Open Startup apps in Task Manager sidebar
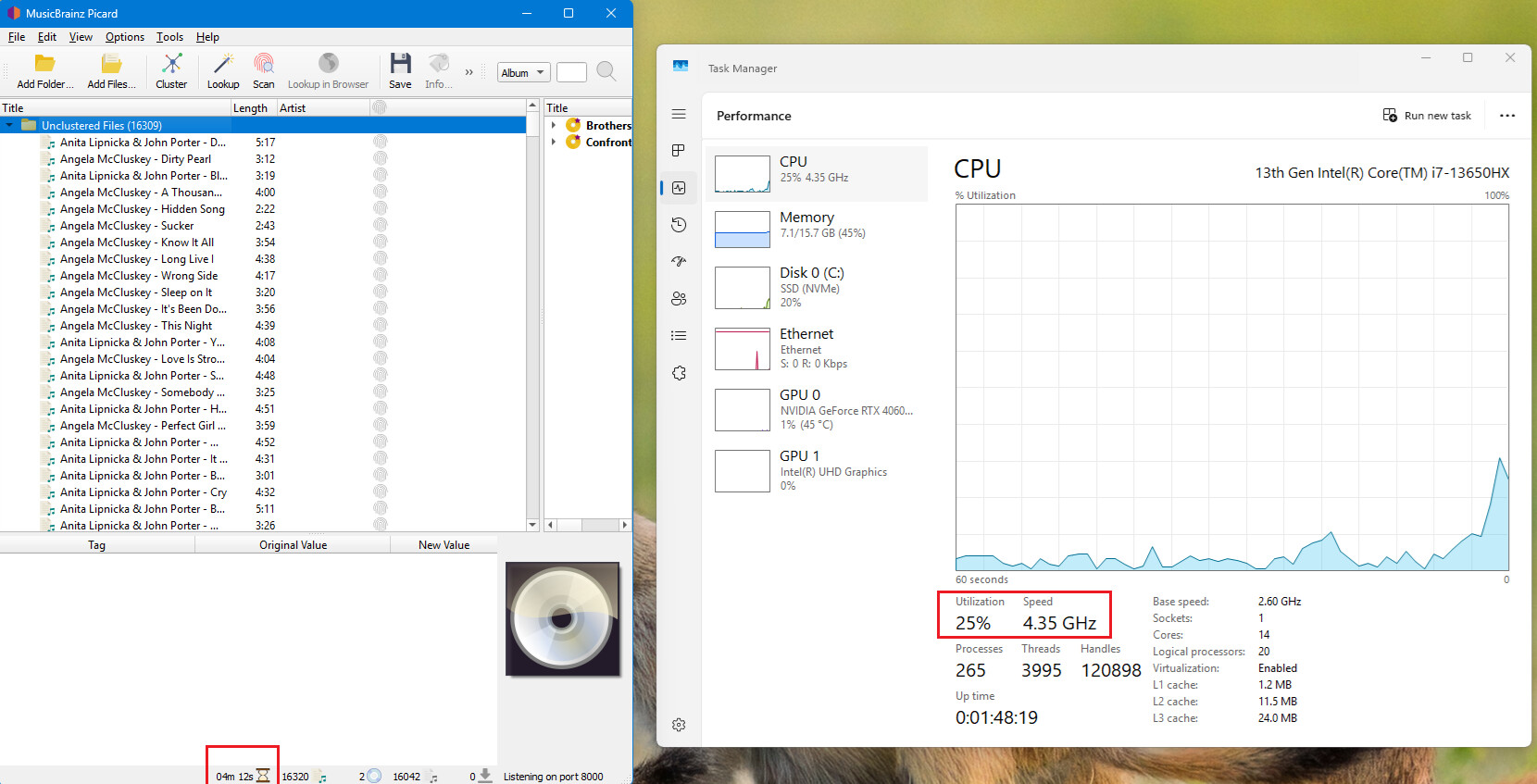 (679, 262)
